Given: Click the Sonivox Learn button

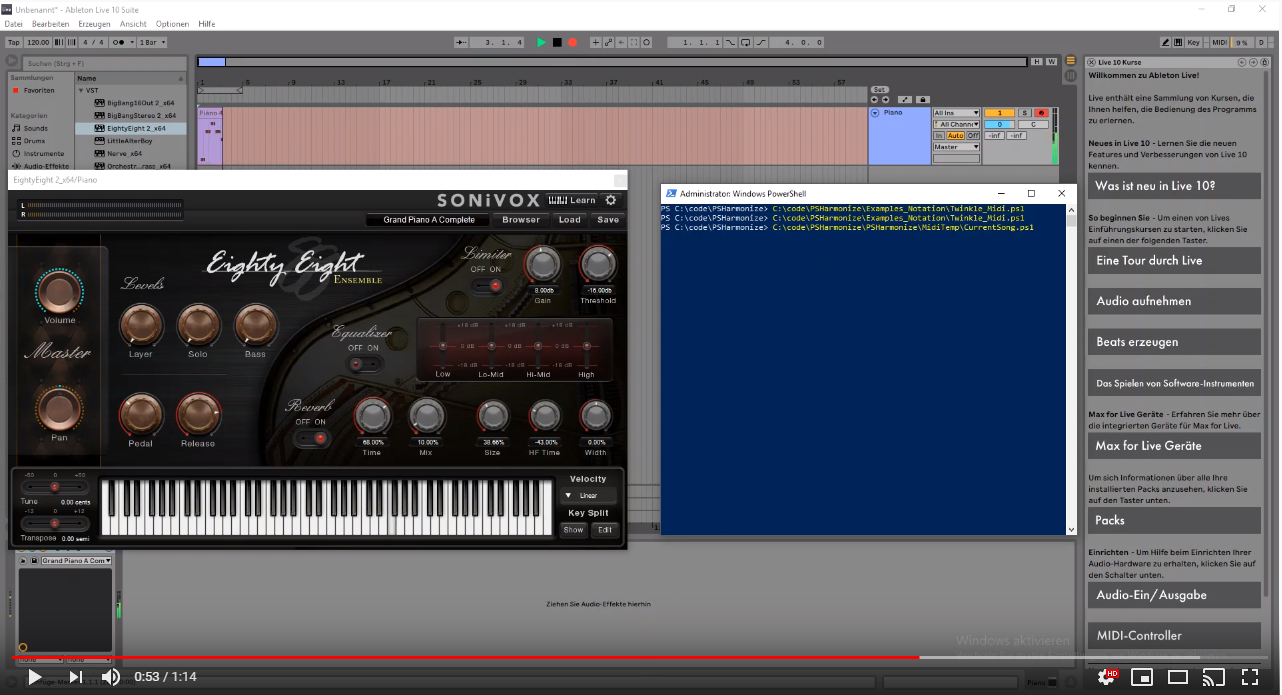Looking at the screenshot, I should pos(572,200).
